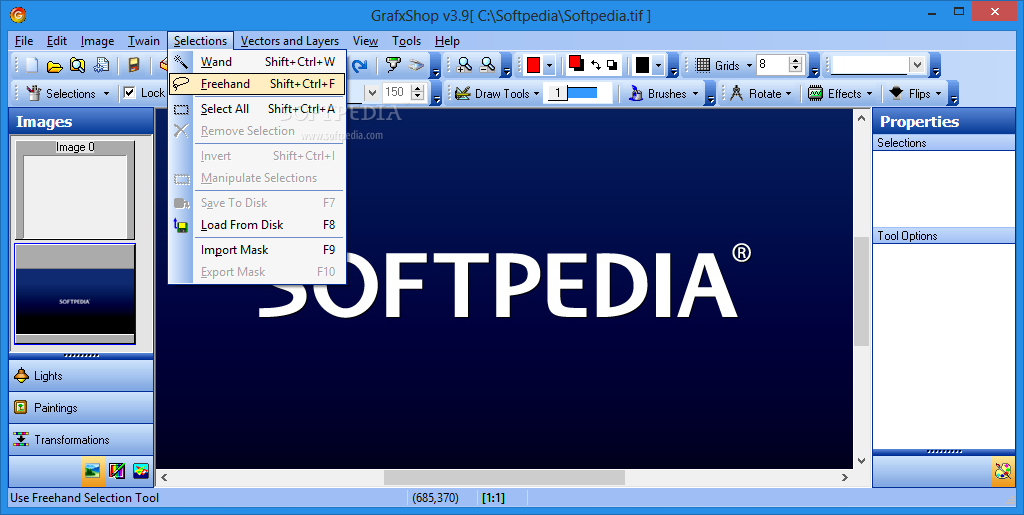
Task: Click the paint palette icon under Properties
Action: tap(1002, 471)
